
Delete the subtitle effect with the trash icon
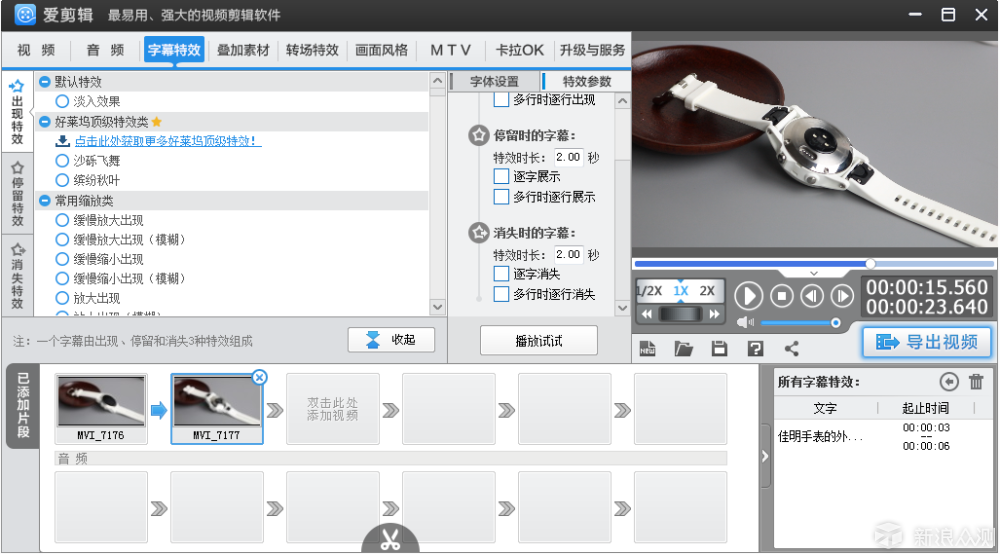[x=976, y=381]
